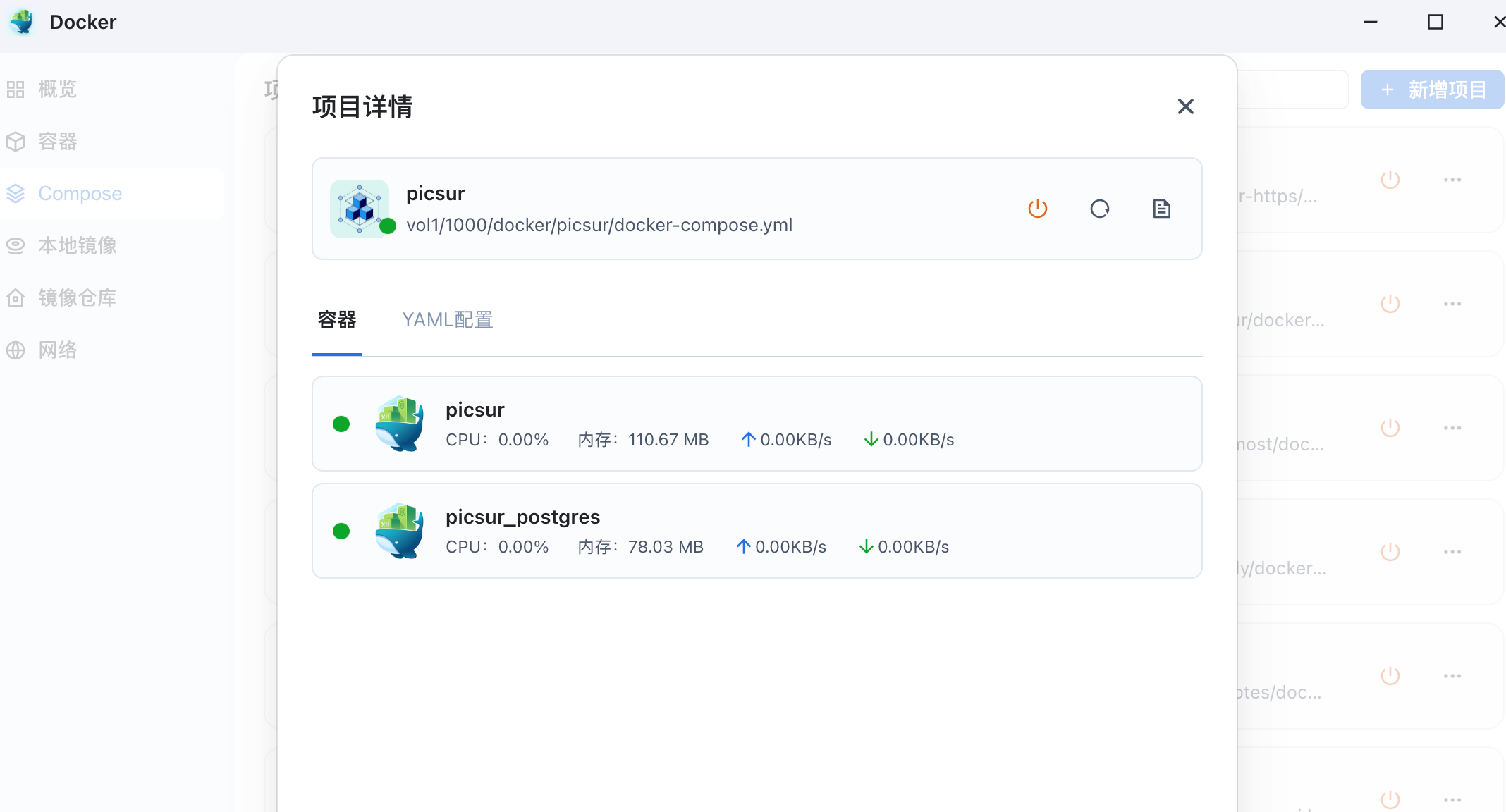The height and width of the screenshot is (812, 1506).
Task: Click picsur_postgres memory value 78.03 MB
Action: pyautogui.click(x=666, y=547)
